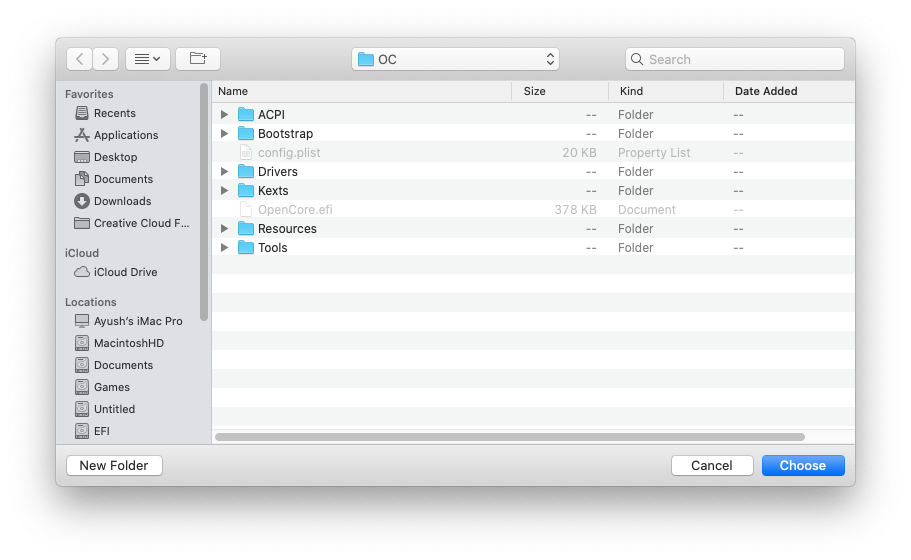Select Creative Cloud Files in the sidebar
This screenshot has height=560, width=911.
pos(132,224)
